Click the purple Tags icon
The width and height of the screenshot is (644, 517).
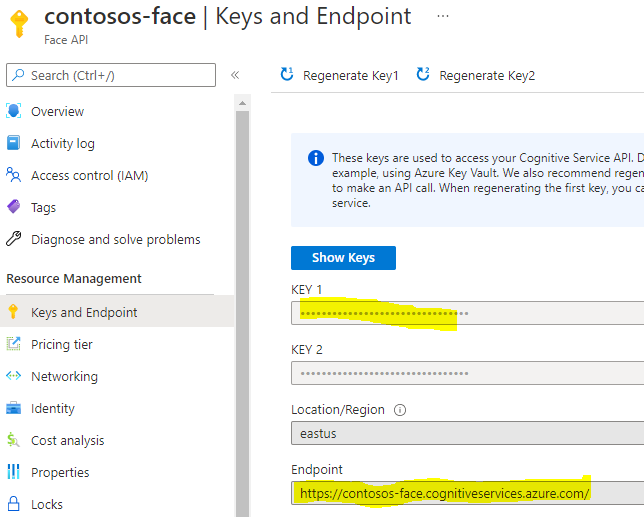point(14,207)
